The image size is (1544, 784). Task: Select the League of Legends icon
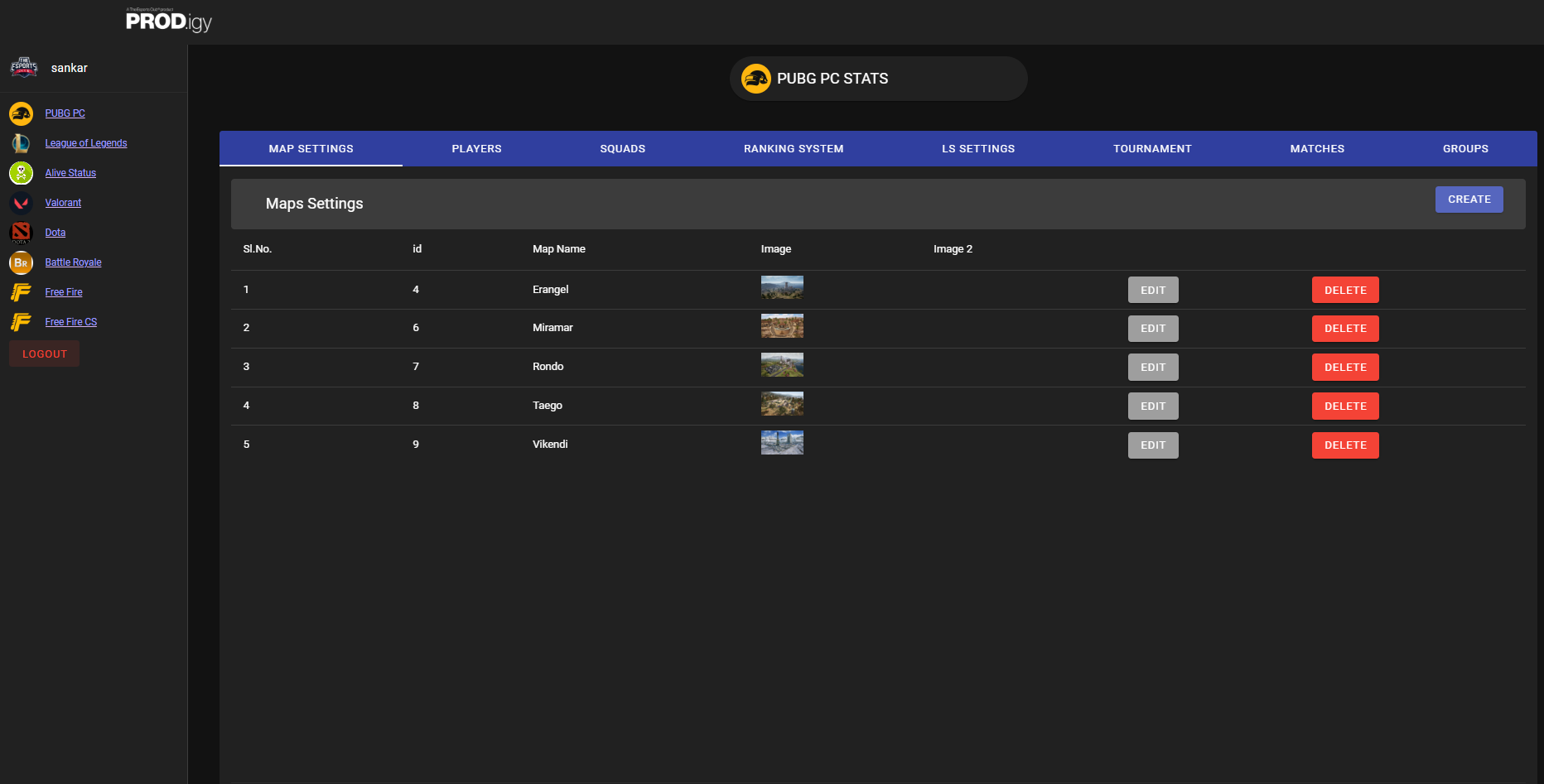tap(21, 143)
